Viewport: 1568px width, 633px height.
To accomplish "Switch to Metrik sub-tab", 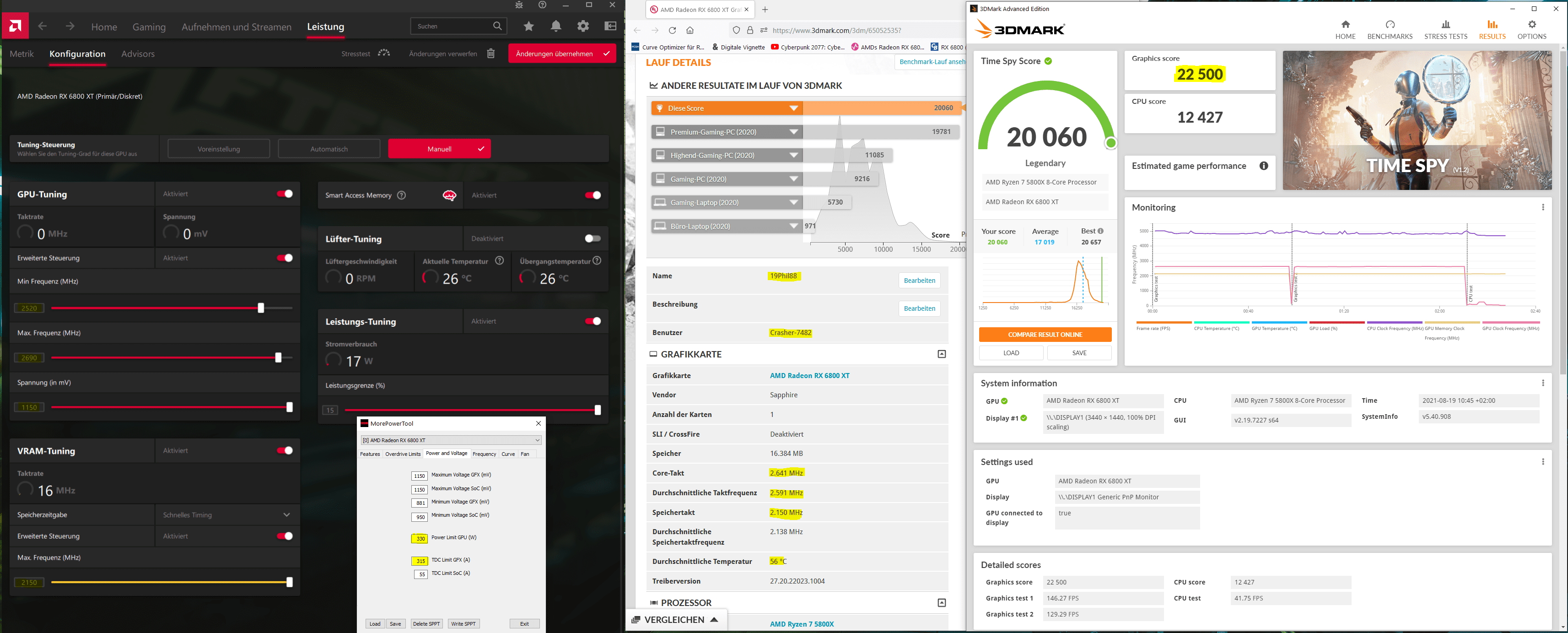I will pos(22,54).
